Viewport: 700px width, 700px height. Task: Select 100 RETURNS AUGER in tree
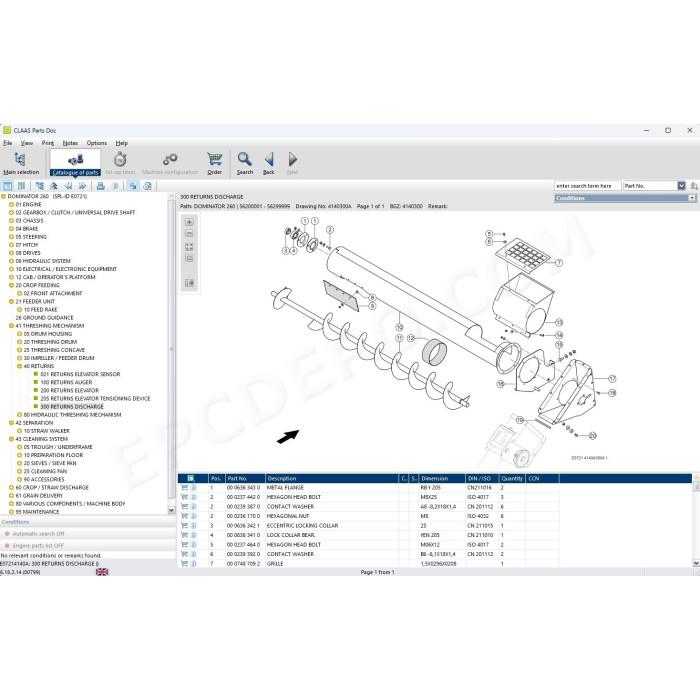pyautogui.click(x=66, y=383)
